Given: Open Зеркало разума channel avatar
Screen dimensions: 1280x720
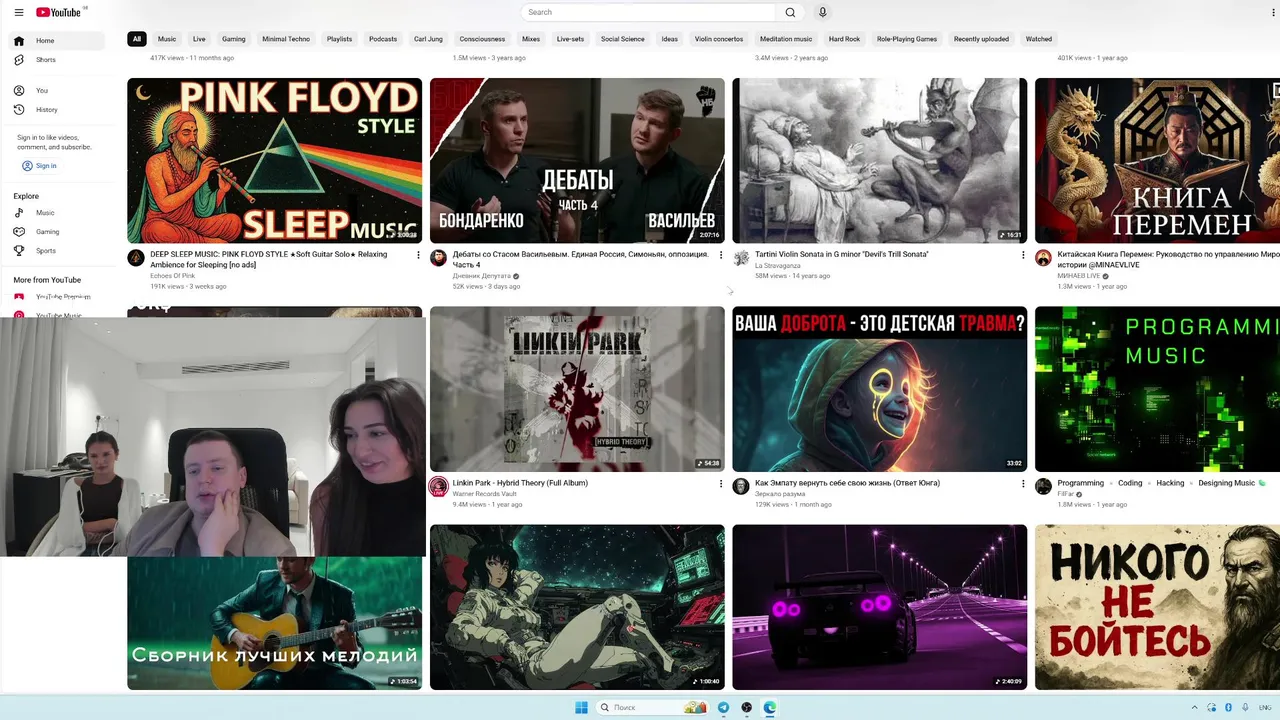Looking at the screenshot, I should pos(741,486).
